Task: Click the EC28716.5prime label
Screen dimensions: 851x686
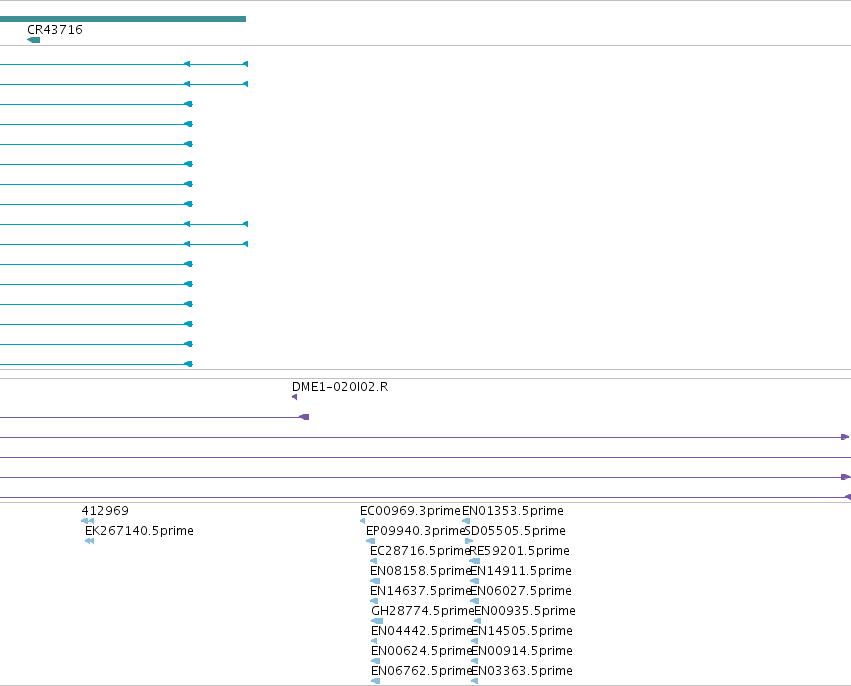Action: tap(420, 551)
